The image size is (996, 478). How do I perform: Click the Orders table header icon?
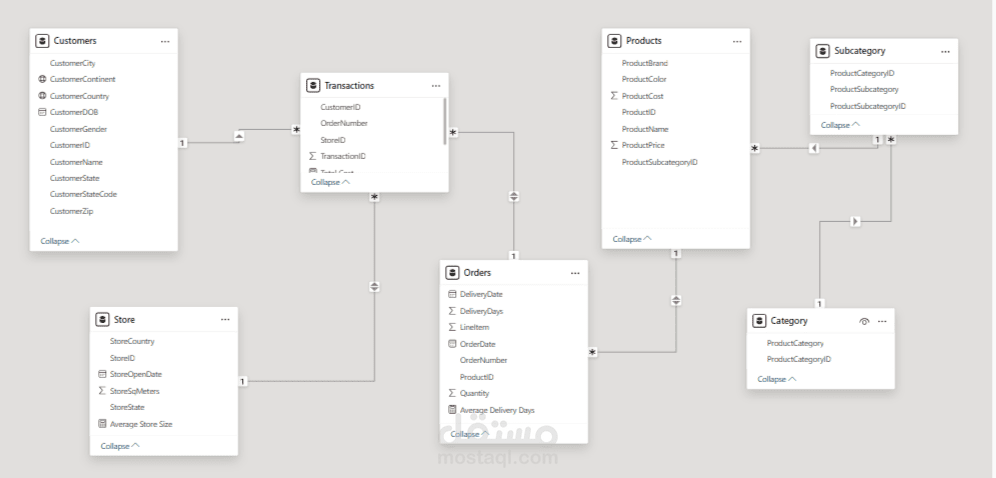click(x=452, y=272)
